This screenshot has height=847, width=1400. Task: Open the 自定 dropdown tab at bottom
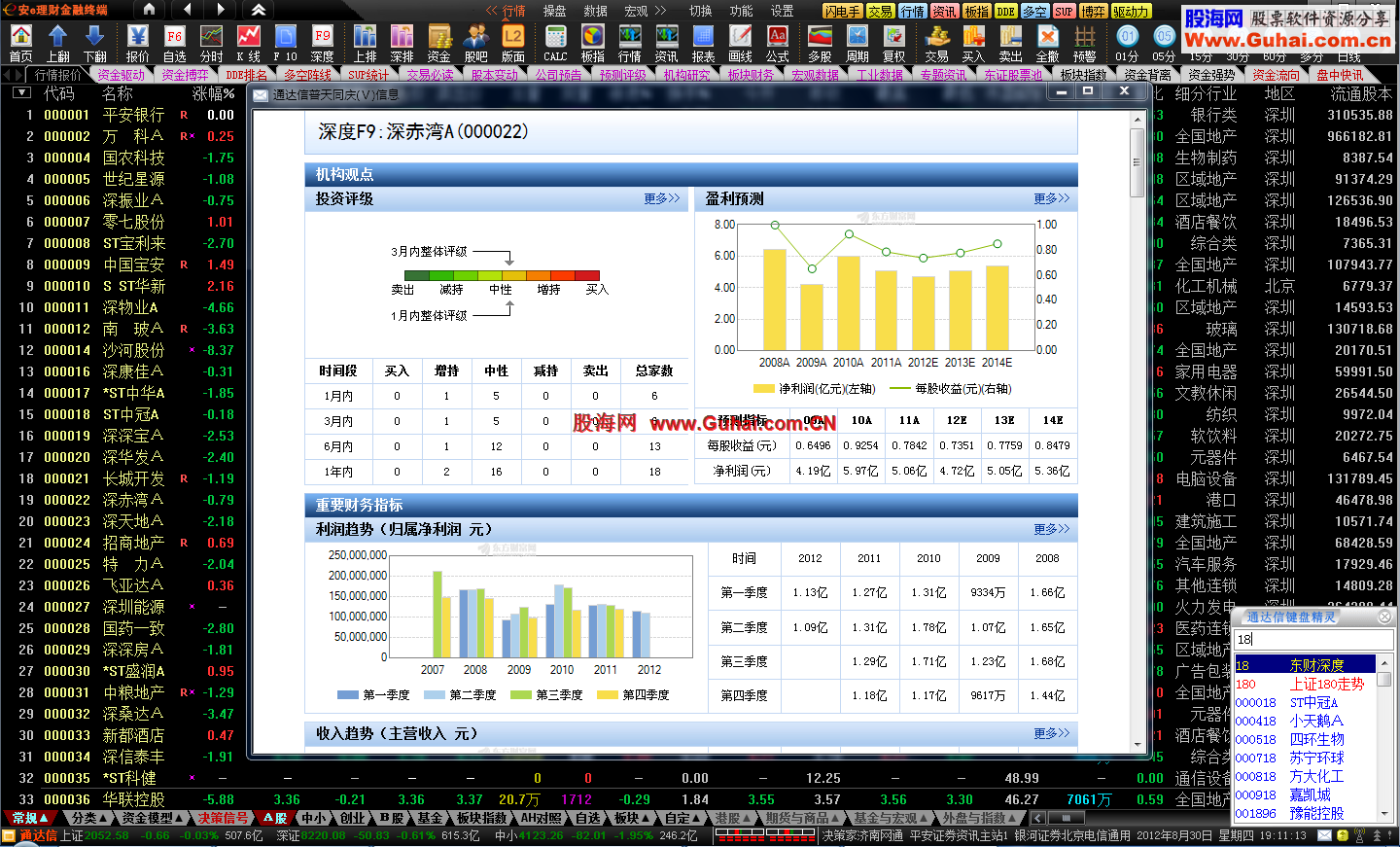[682, 818]
